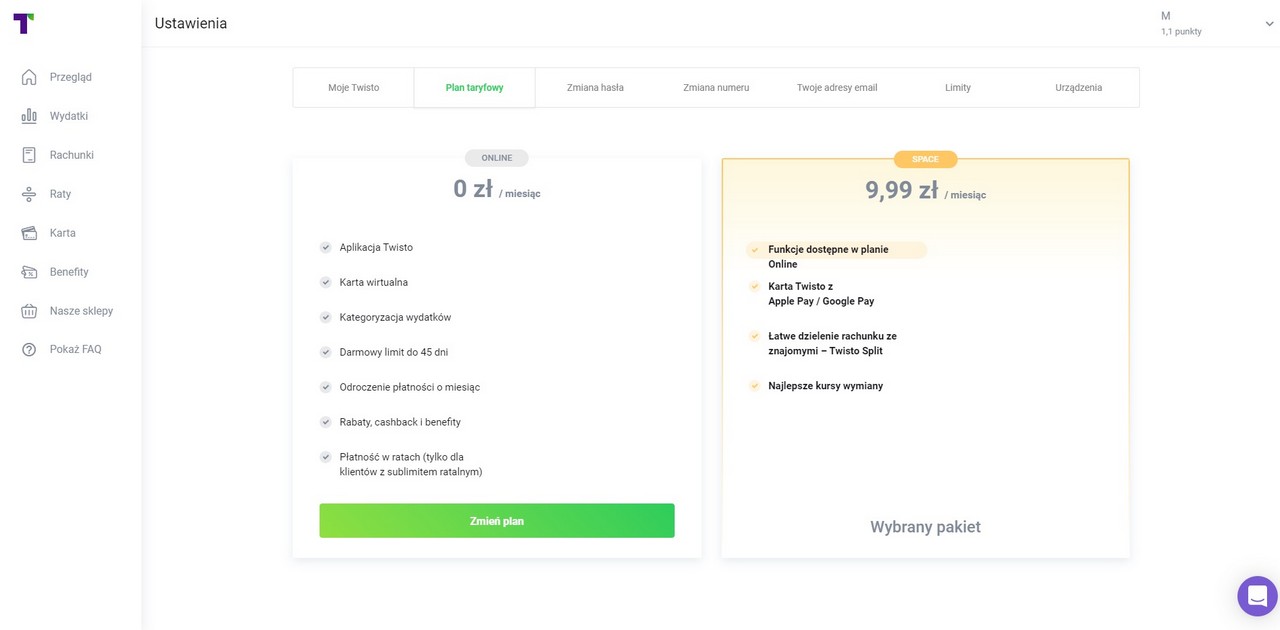This screenshot has height=630, width=1280.
Task: Open the Raty installments icon
Action: click(x=29, y=194)
